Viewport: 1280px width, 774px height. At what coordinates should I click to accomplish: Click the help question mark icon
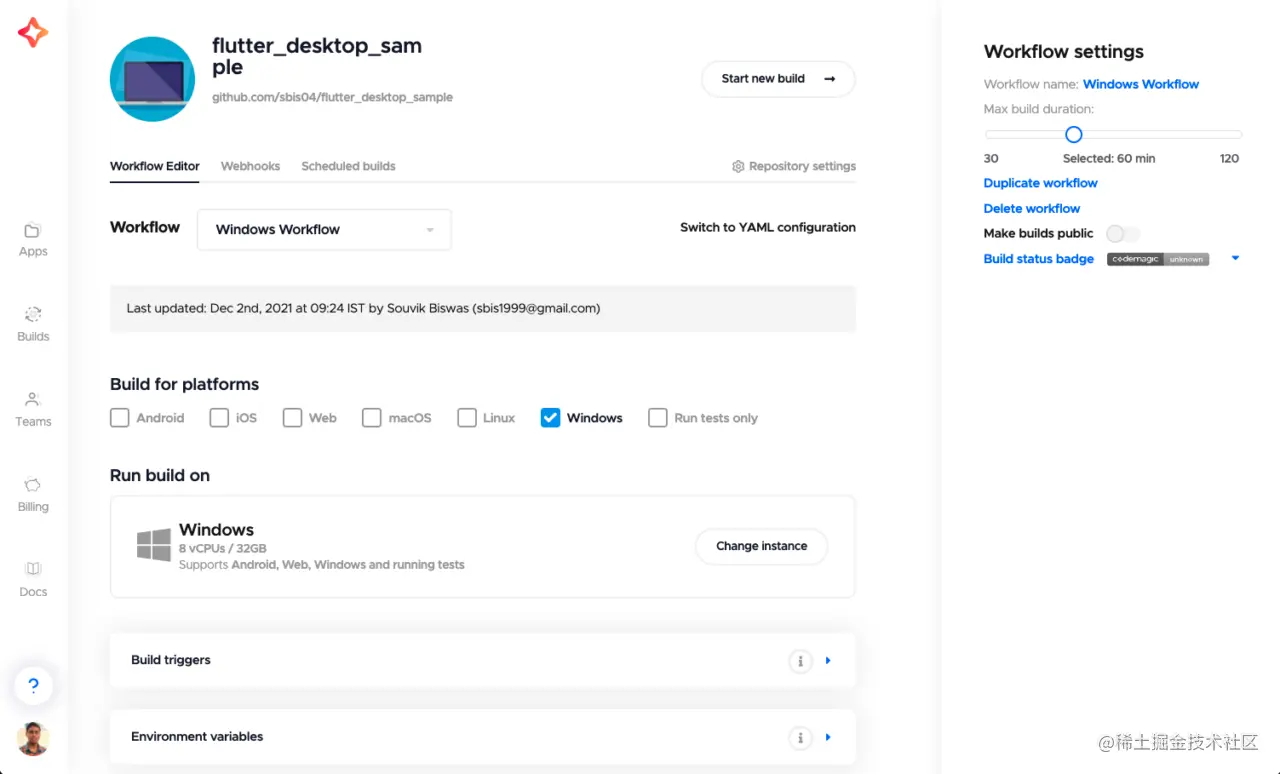33,686
